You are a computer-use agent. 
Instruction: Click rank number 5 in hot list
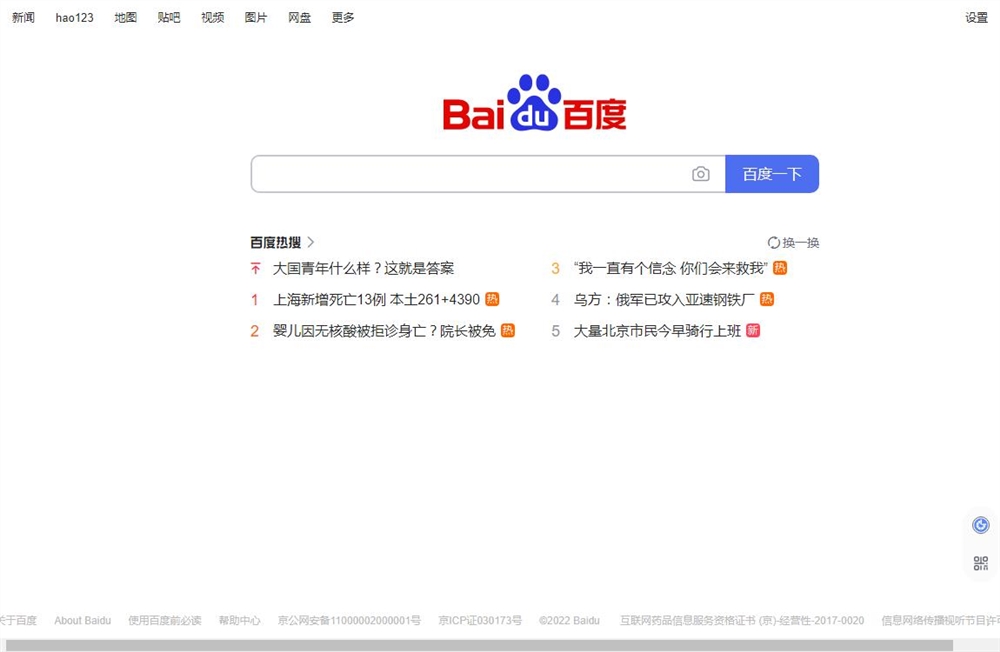click(555, 330)
